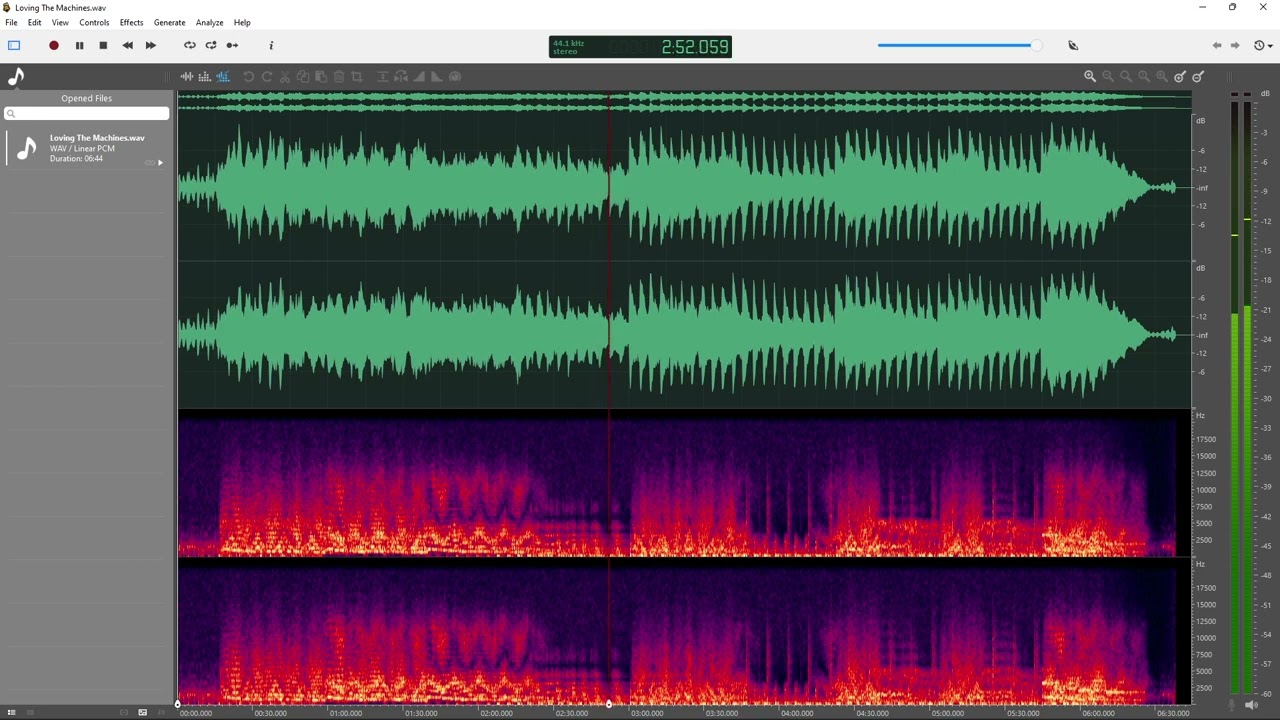Switch to spectrogram-only view
The image size is (1280, 720).
pyautogui.click(x=204, y=76)
